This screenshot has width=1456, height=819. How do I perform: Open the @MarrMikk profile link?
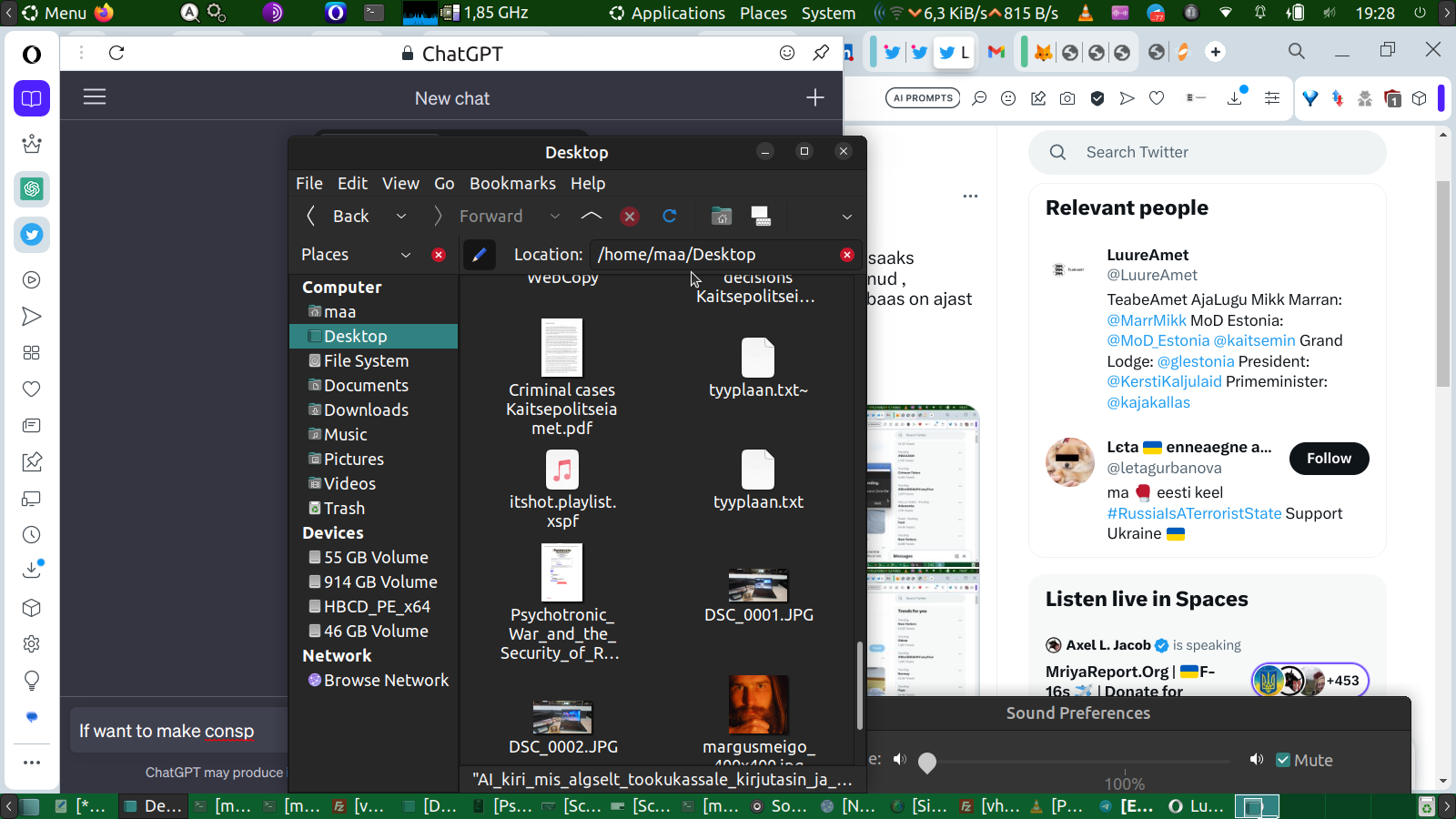[1147, 320]
